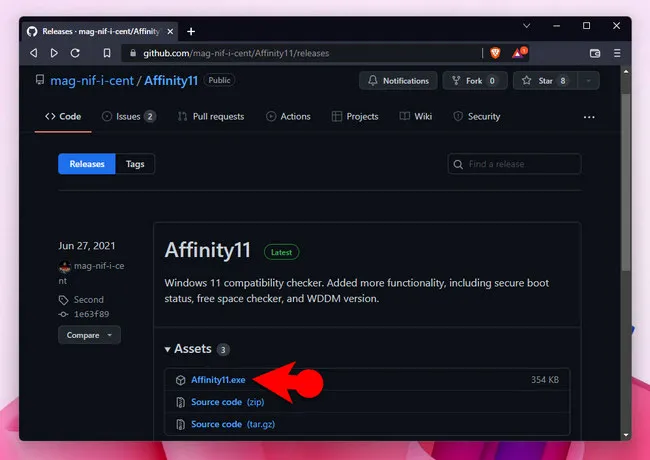Open the Brave wallet icon
The width and height of the screenshot is (650, 460).
tap(595, 53)
